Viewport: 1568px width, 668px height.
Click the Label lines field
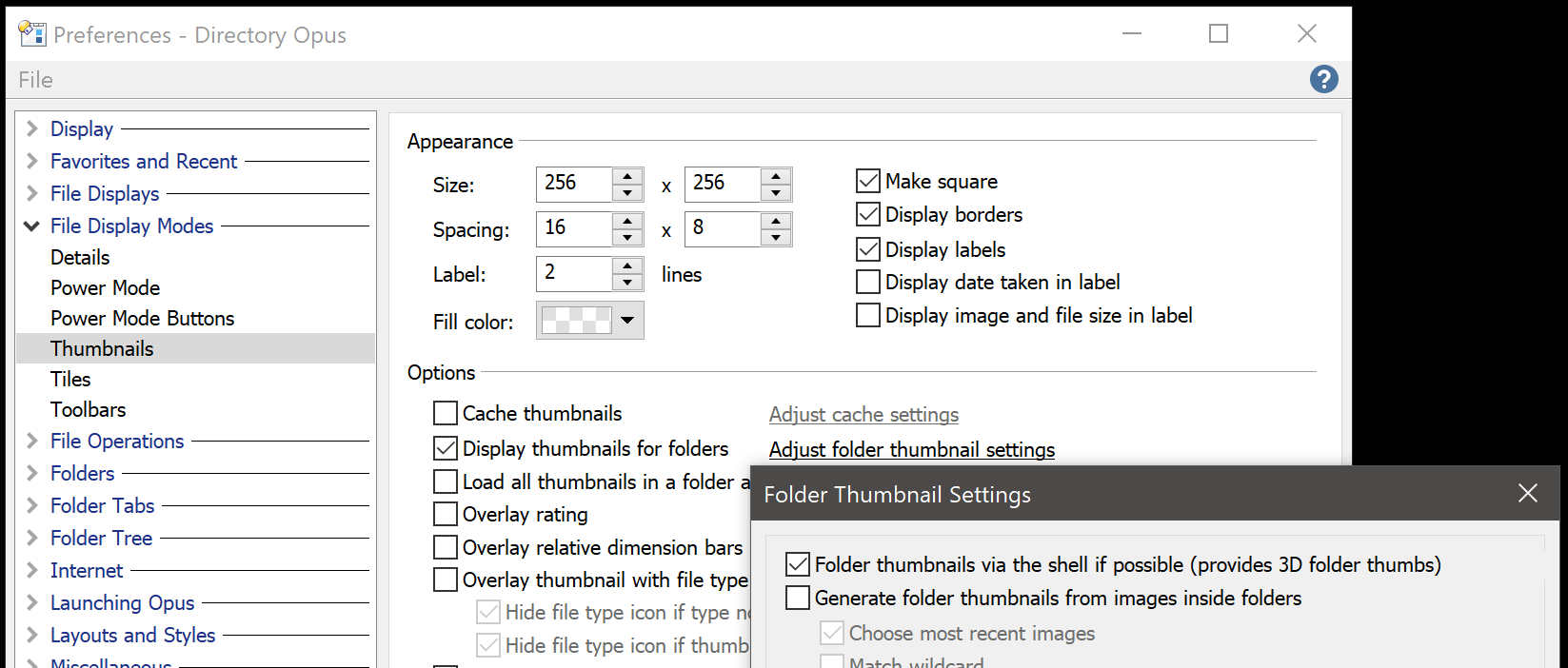(574, 273)
